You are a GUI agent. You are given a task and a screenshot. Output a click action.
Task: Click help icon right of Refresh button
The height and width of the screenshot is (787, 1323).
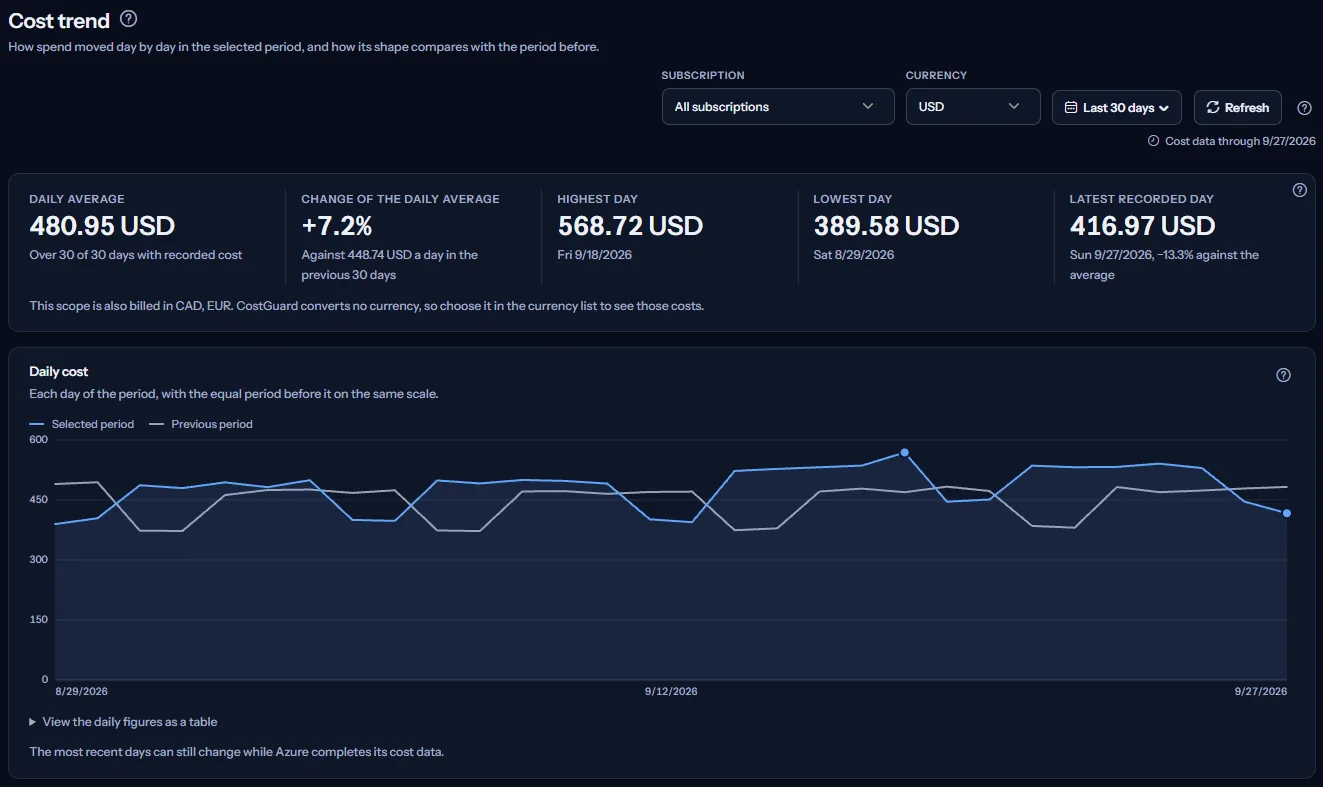coord(1304,108)
